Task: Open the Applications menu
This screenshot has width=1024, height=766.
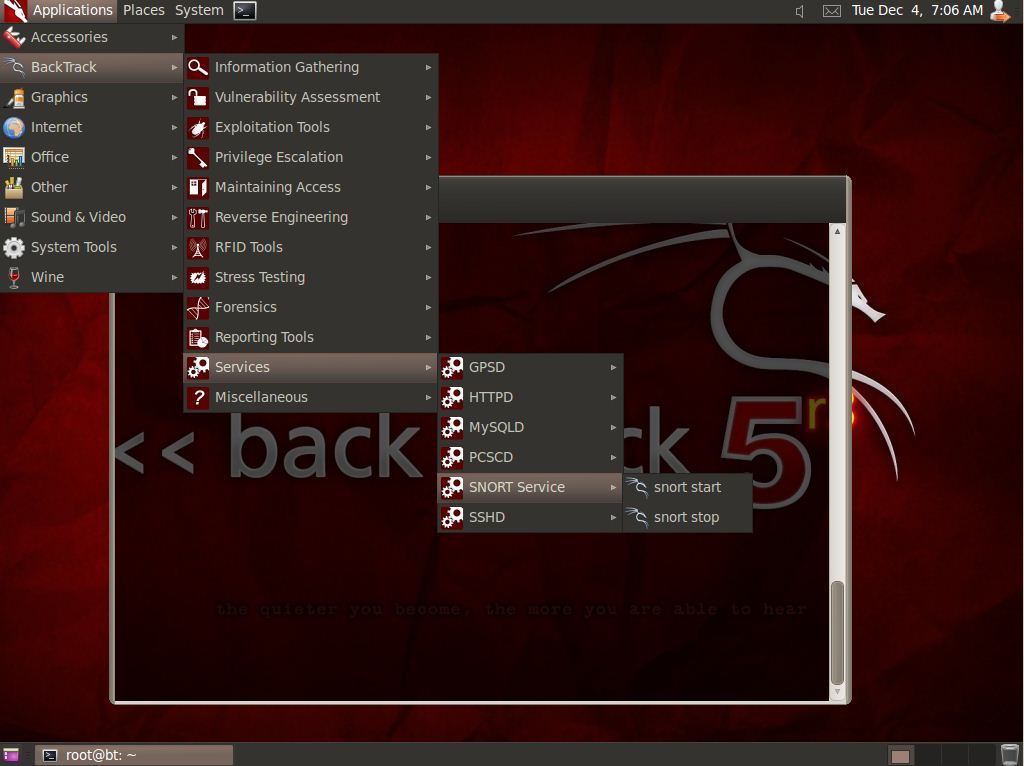Action: [59, 10]
